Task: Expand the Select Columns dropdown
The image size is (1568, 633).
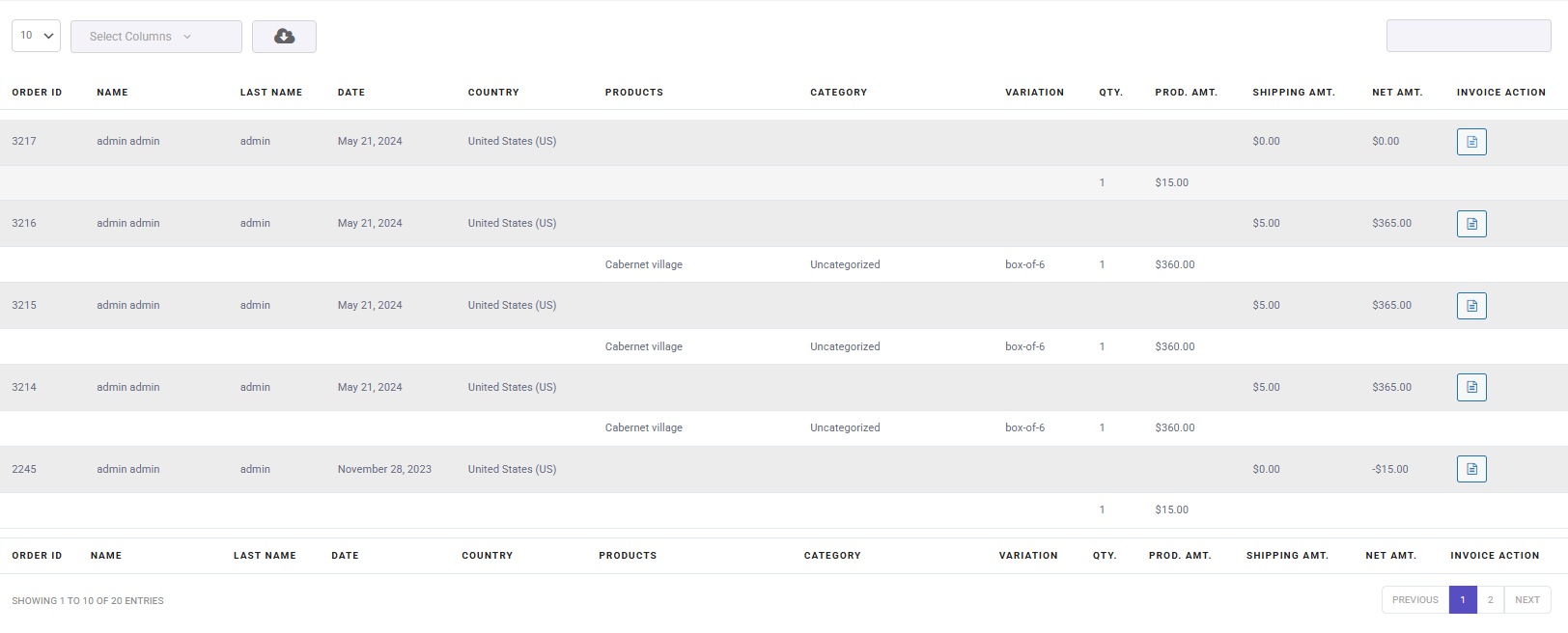Action: pyautogui.click(x=155, y=37)
